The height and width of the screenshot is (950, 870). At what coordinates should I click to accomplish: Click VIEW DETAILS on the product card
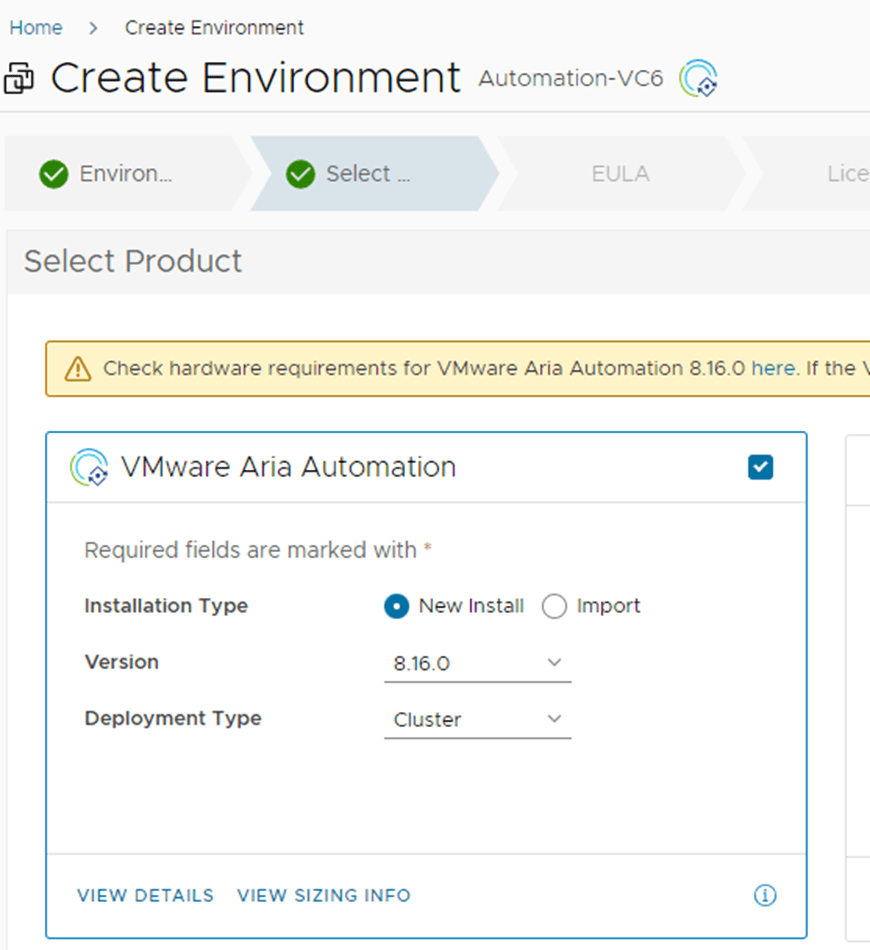[x=145, y=895]
